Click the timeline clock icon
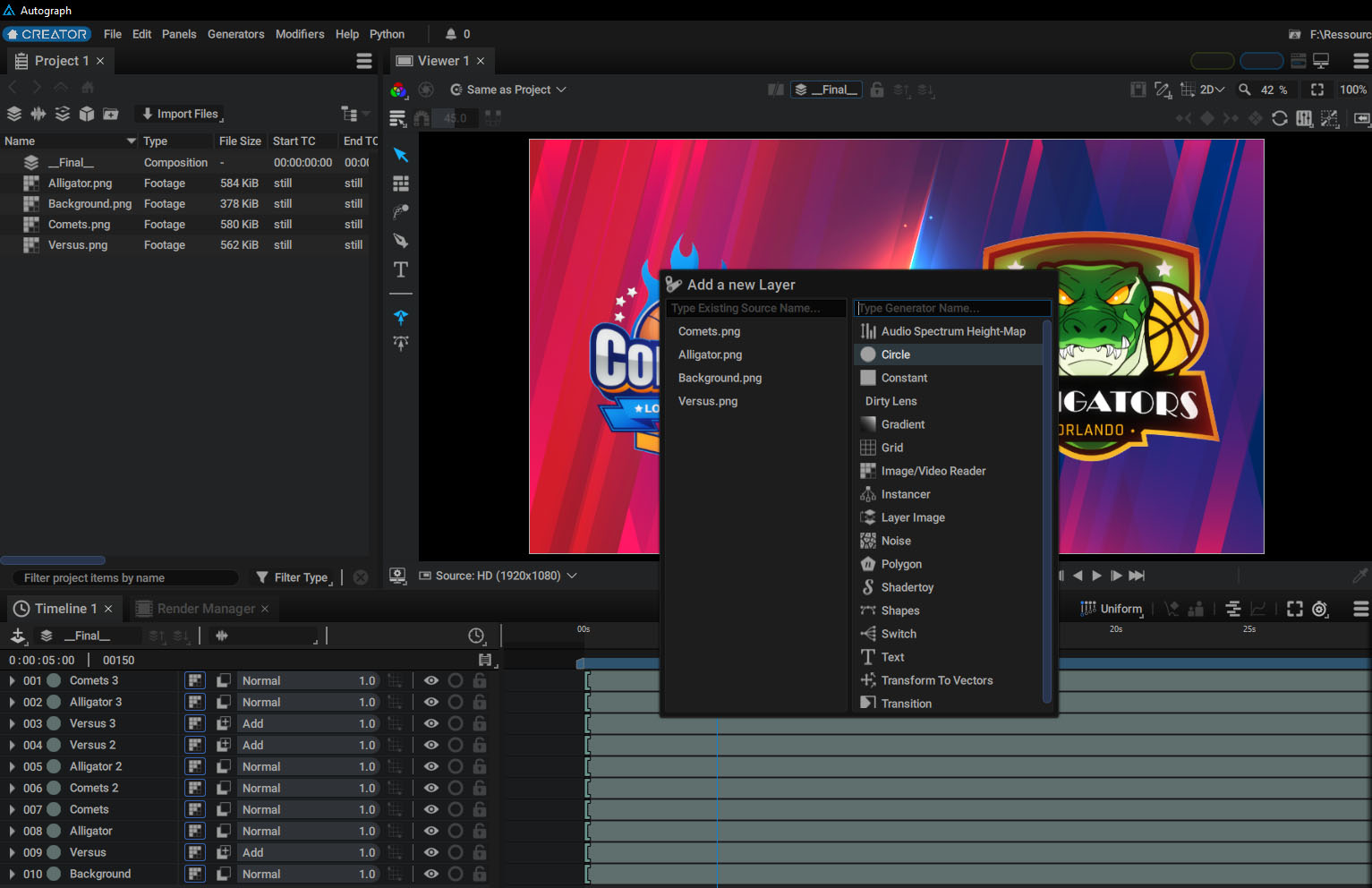1372x888 pixels. [477, 636]
